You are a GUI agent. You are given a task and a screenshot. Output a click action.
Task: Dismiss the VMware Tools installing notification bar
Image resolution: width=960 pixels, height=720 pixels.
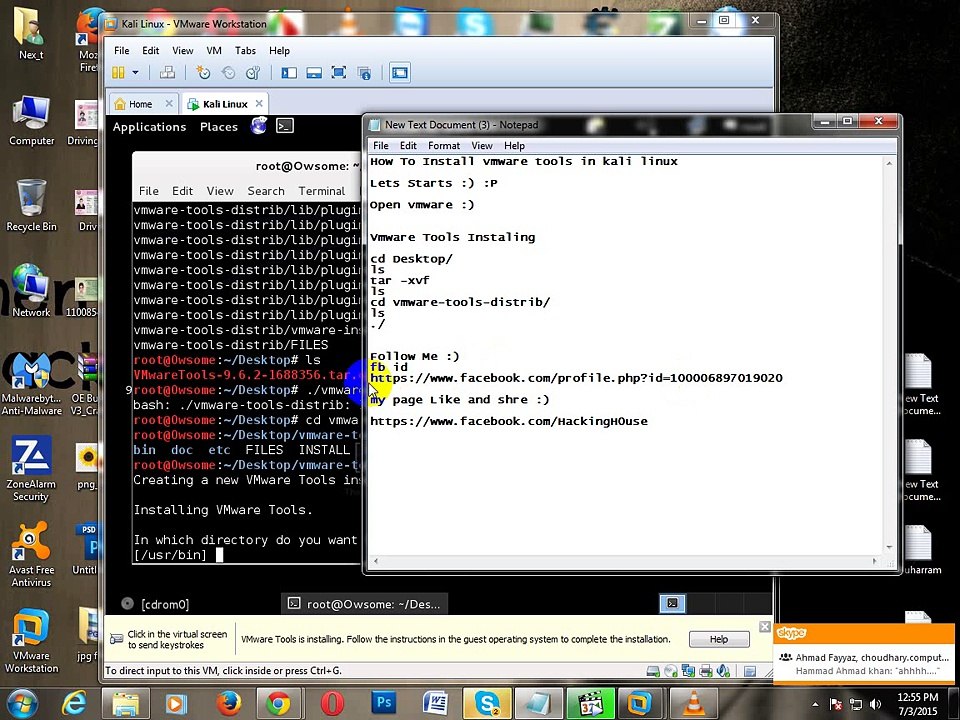coord(765,626)
